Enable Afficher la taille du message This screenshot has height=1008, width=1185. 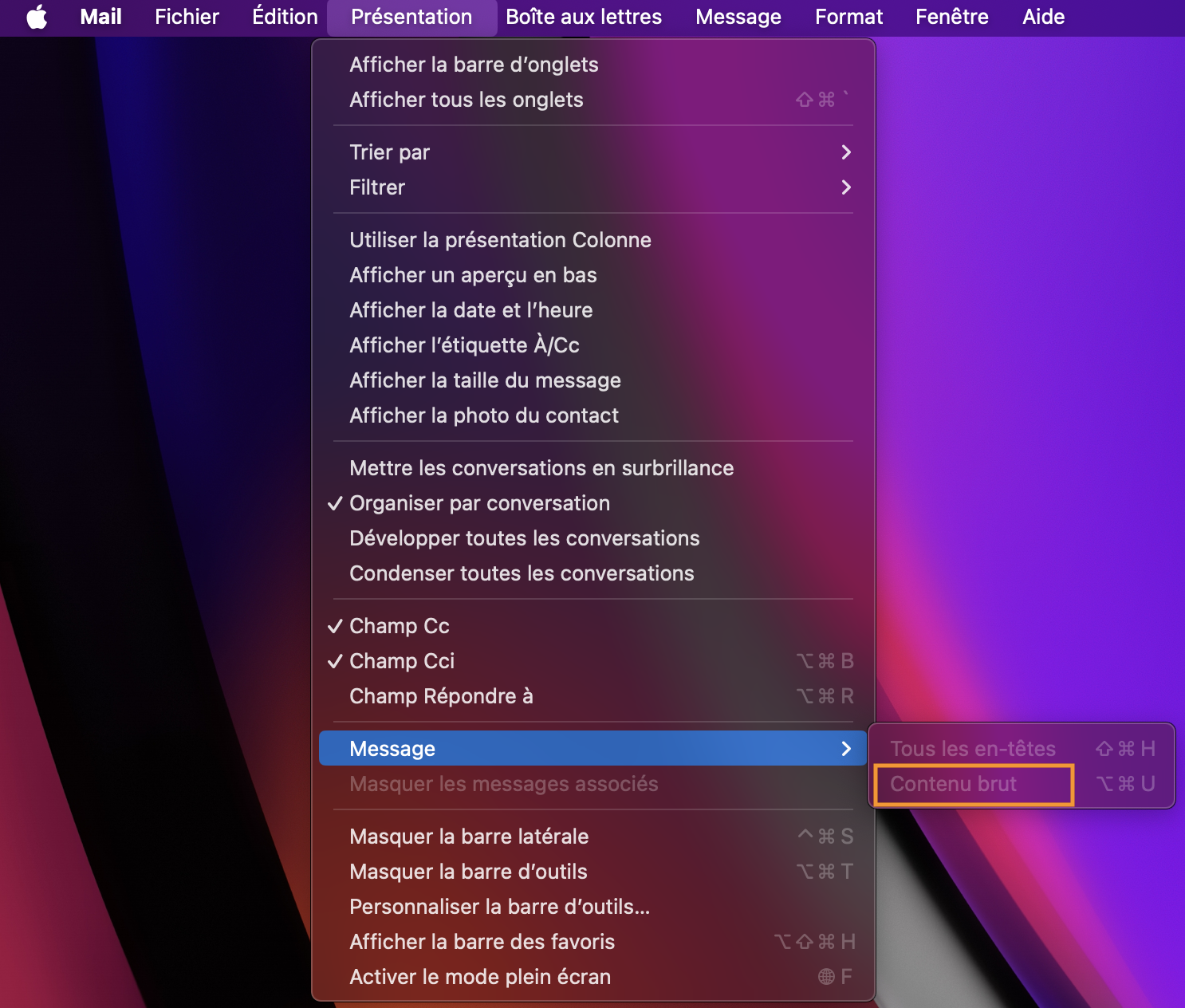pyautogui.click(x=593, y=380)
